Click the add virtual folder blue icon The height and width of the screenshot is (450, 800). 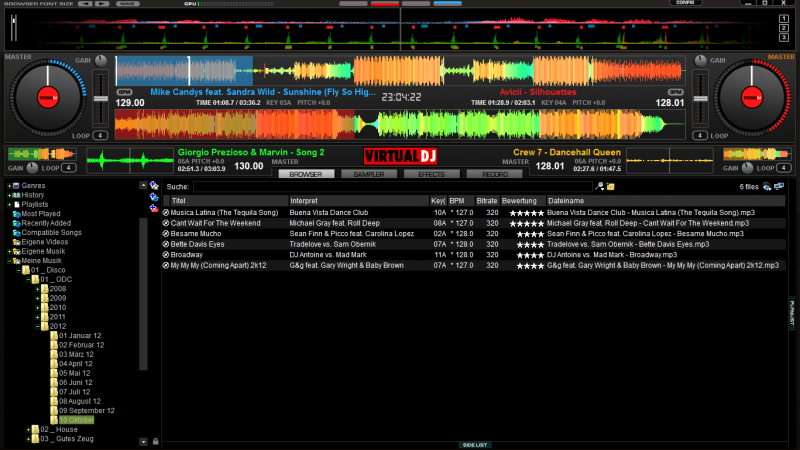click(154, 197)
